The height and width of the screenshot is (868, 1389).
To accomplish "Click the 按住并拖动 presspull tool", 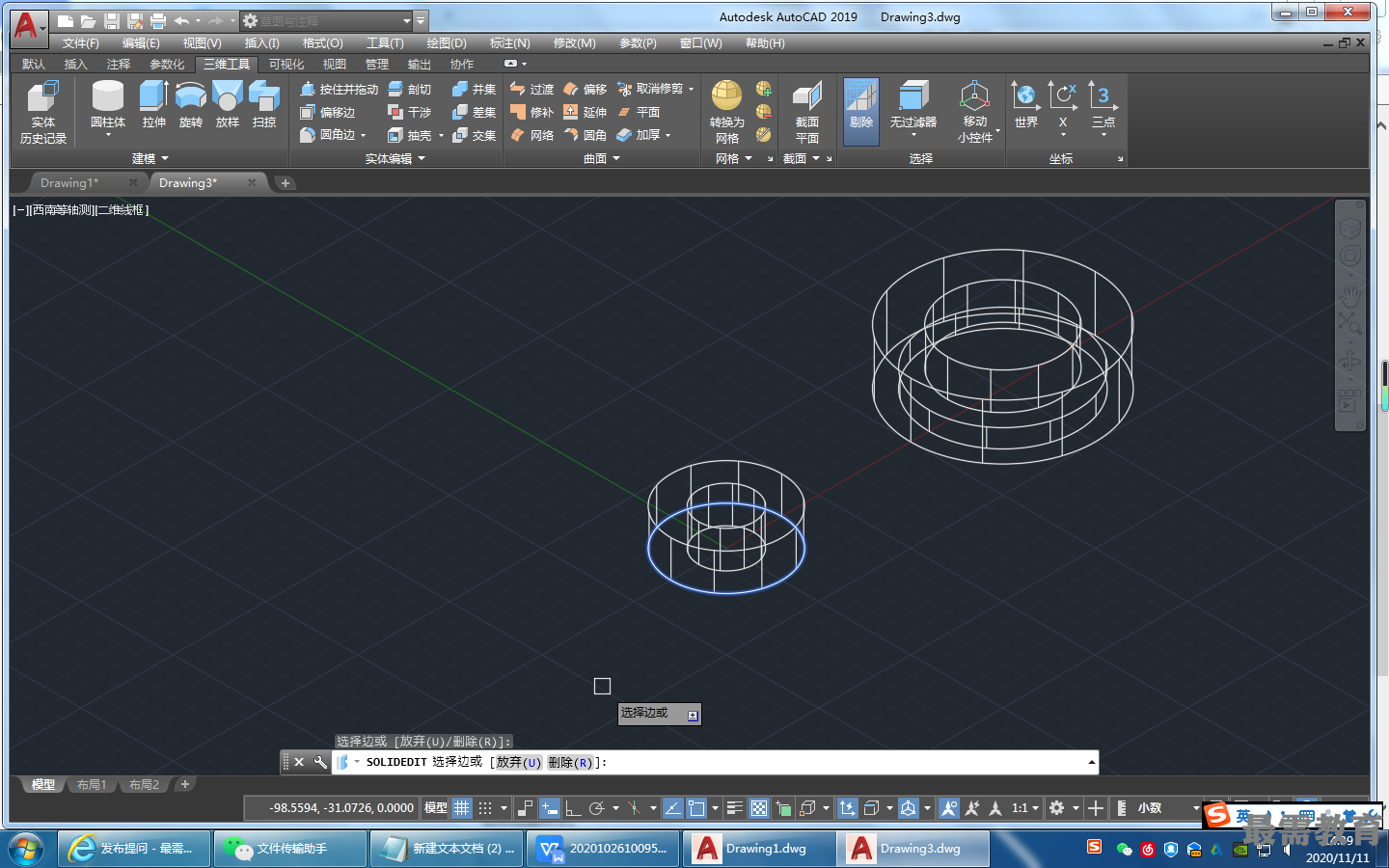I will (339, 89).
